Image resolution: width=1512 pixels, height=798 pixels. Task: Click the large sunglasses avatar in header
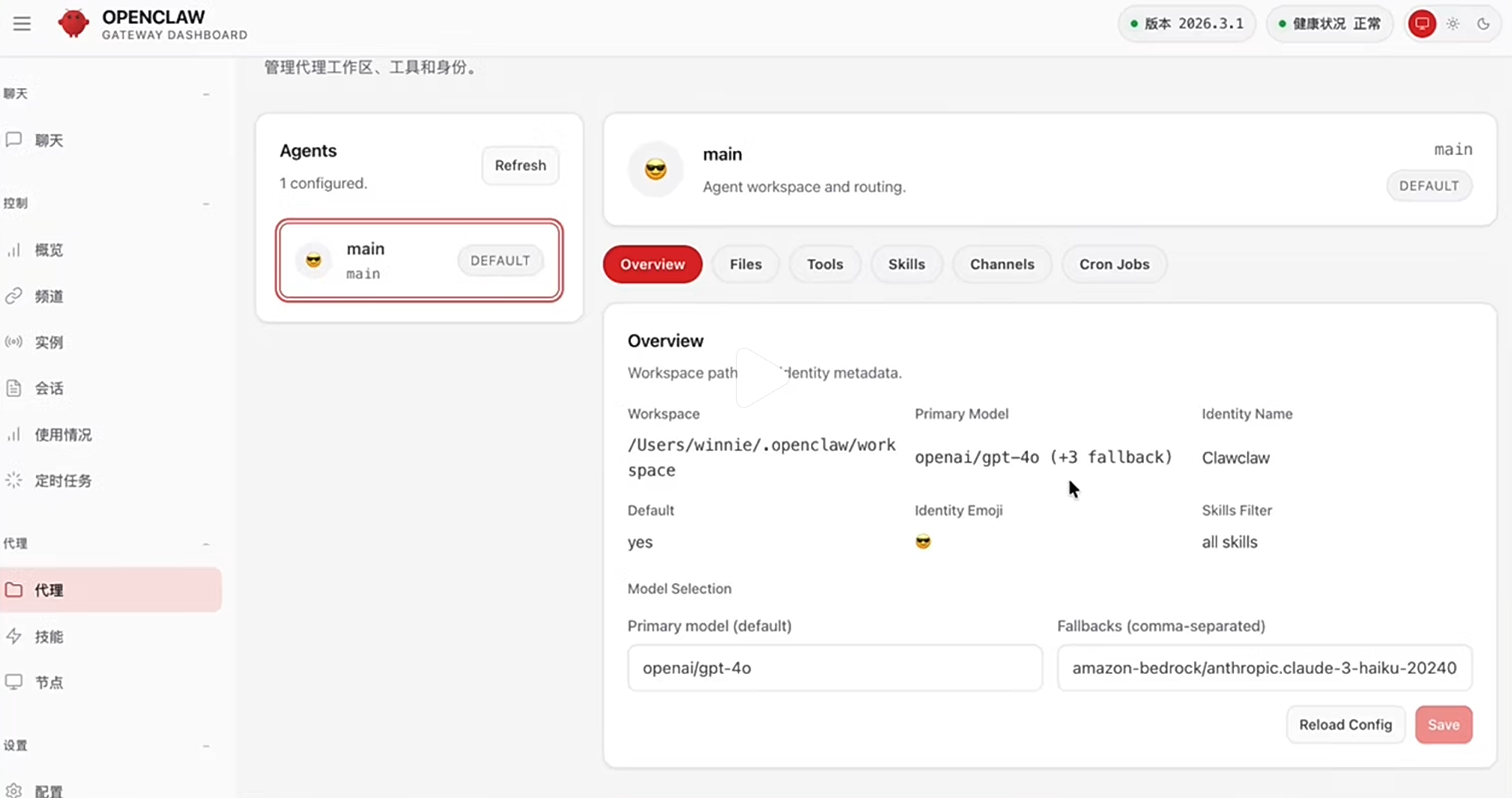pos(656,169)
